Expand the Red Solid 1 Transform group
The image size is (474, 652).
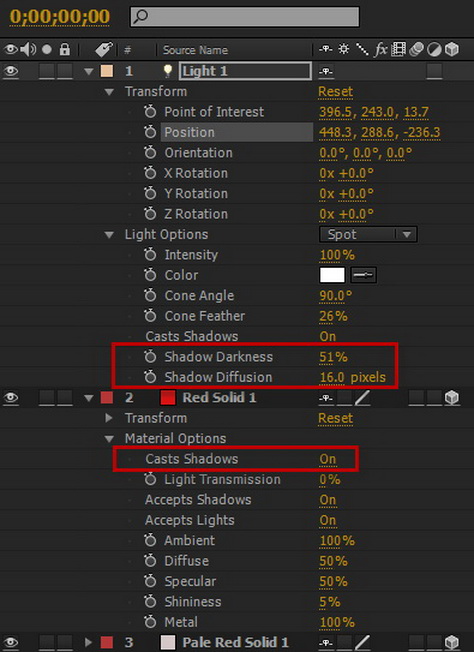(109, 418)
